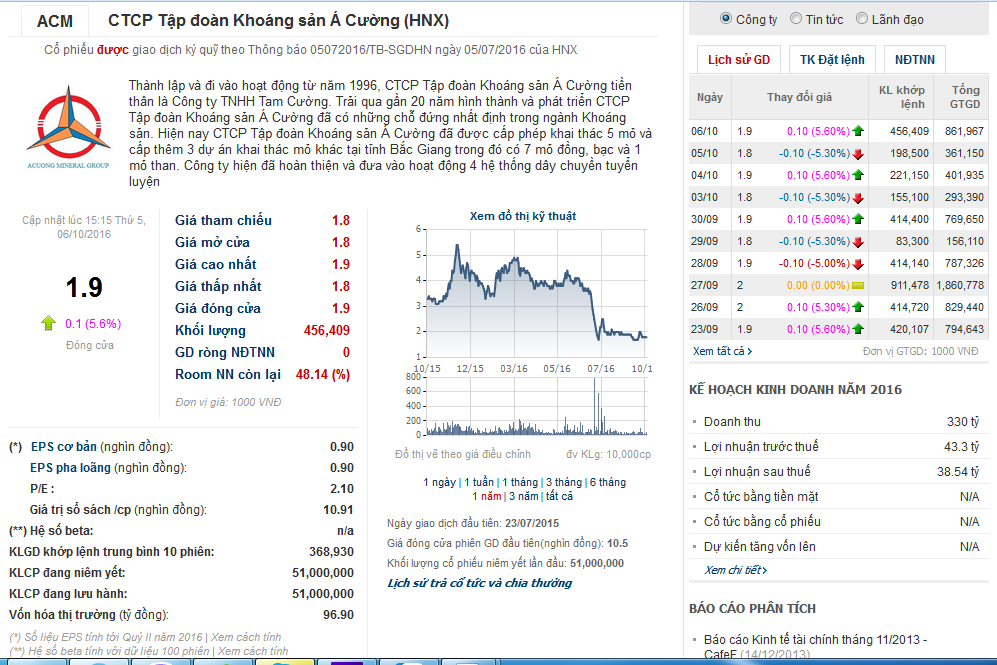Click the KLCP đang niêm yết value 51,000,000
The height and width of the screenshot is (665, 997).
323,573
